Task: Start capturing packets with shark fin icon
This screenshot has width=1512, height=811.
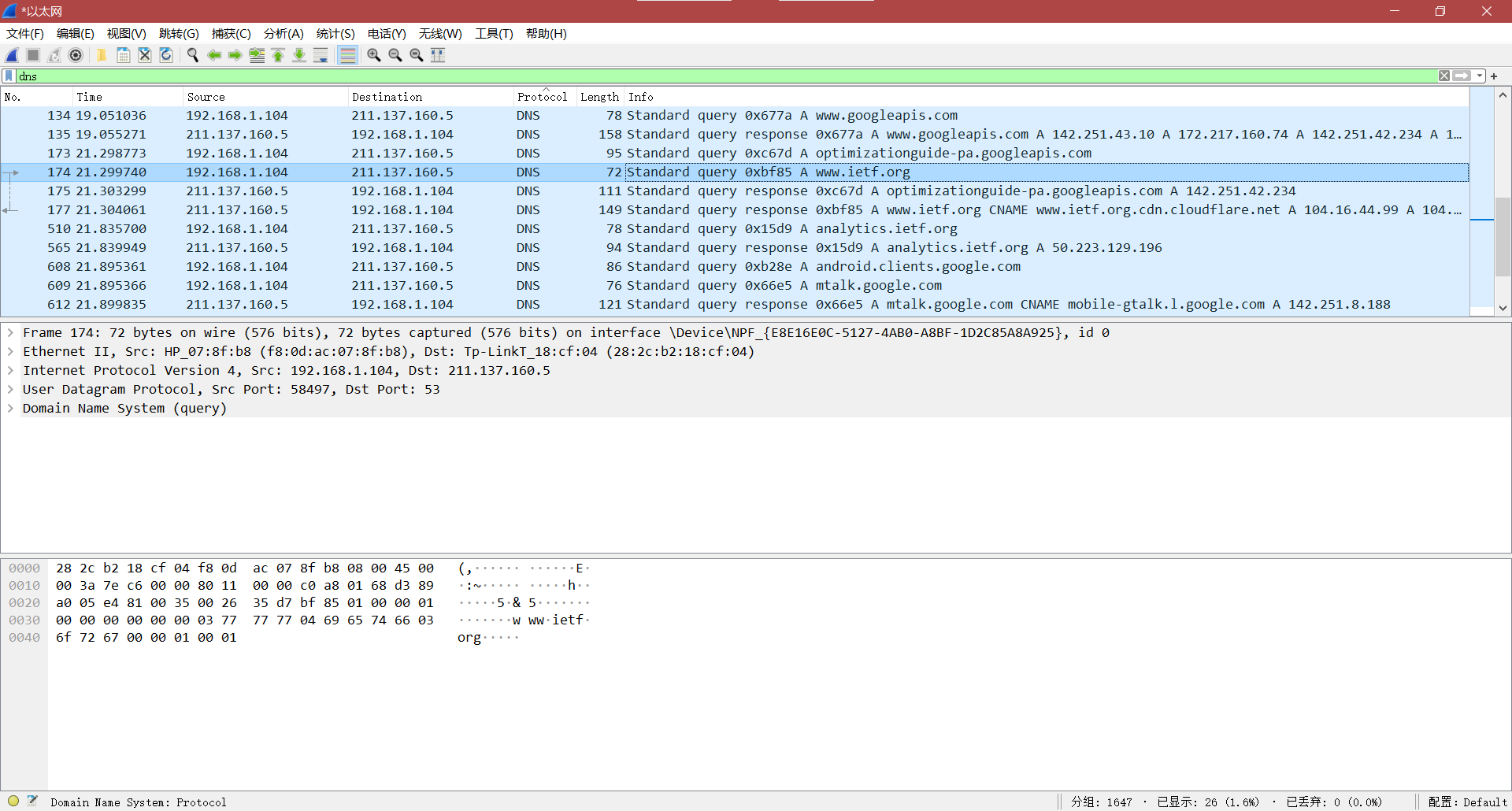Action: [x=12, y=55]
